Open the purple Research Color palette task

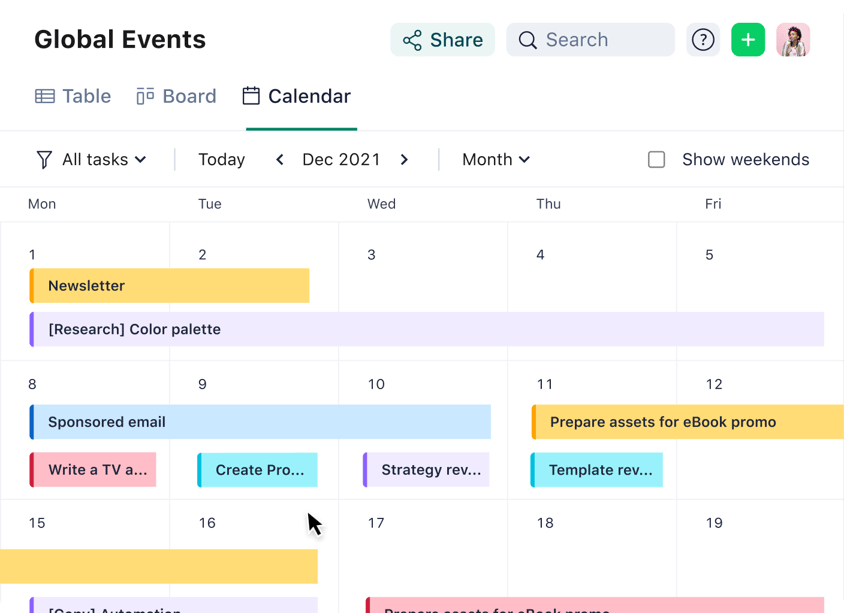point(427,329)
